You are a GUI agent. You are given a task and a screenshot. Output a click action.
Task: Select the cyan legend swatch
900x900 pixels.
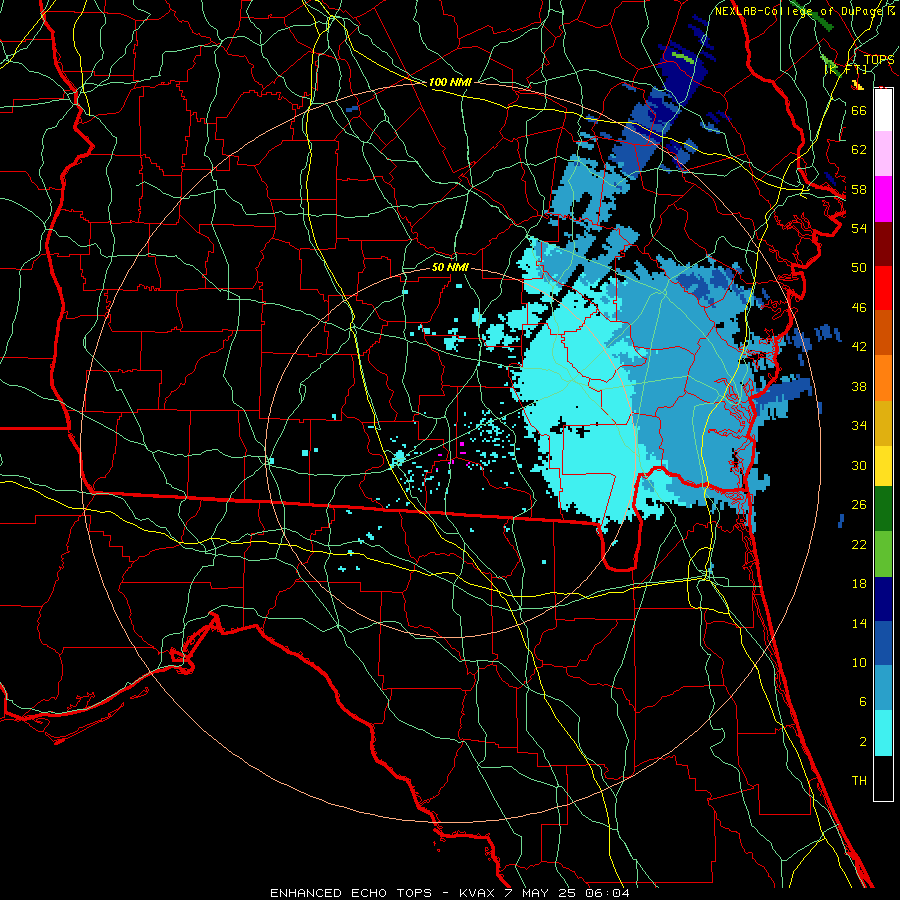coord(883,733)
